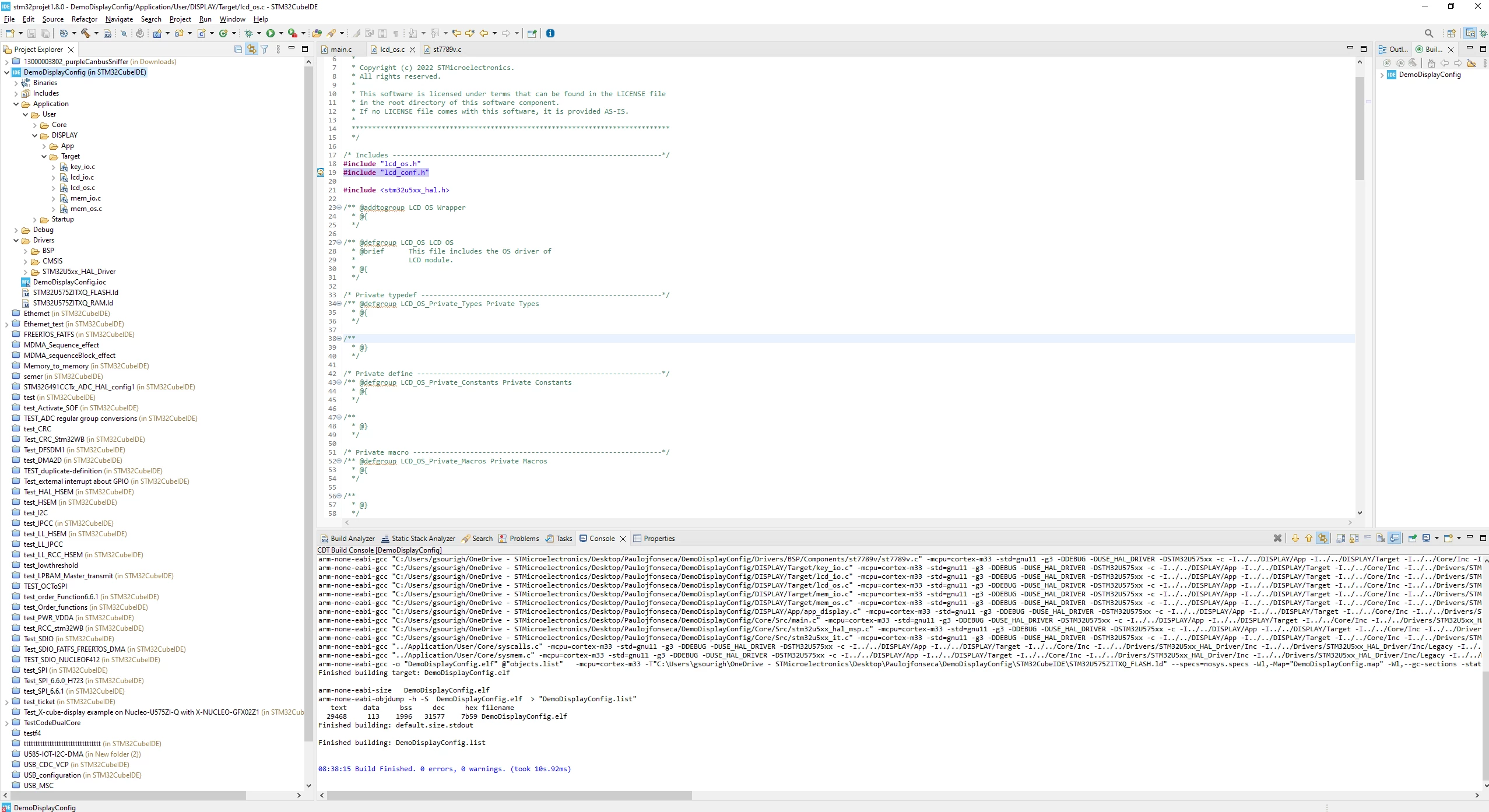1489x812 pixels.
Task: Expand the BSP folder under Drivers
Action: pos(25,251)
